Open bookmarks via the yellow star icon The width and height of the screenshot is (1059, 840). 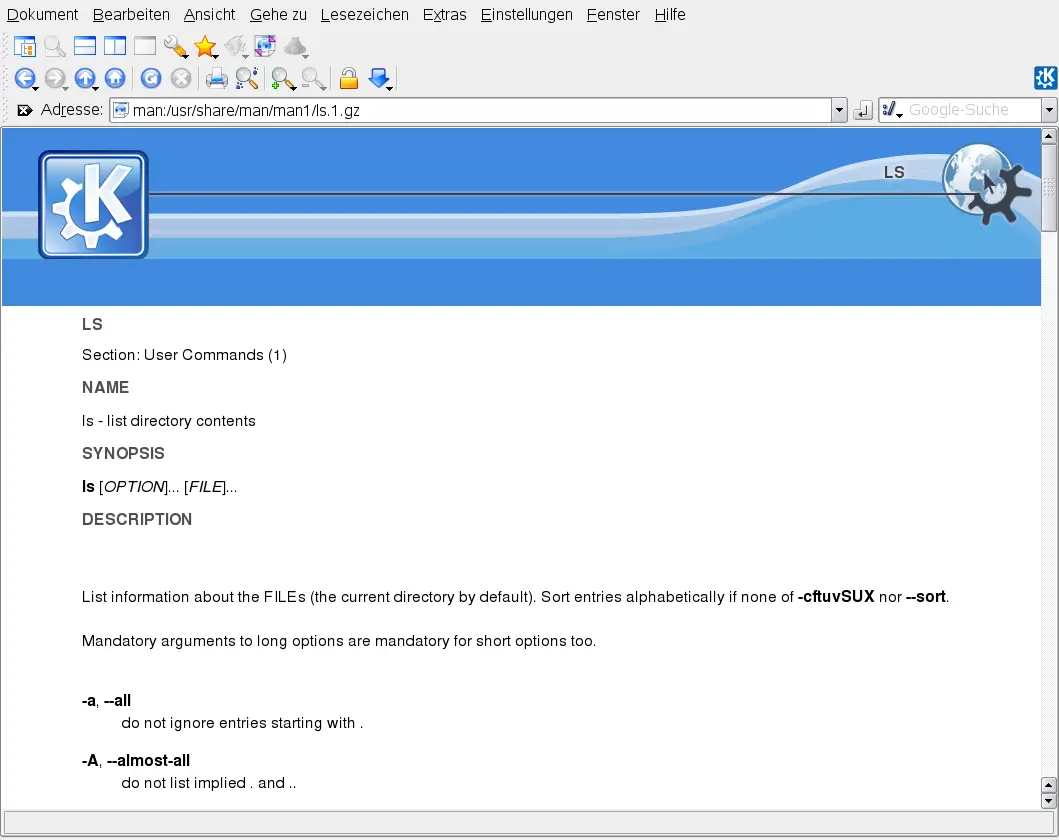(x=205, y=46)
